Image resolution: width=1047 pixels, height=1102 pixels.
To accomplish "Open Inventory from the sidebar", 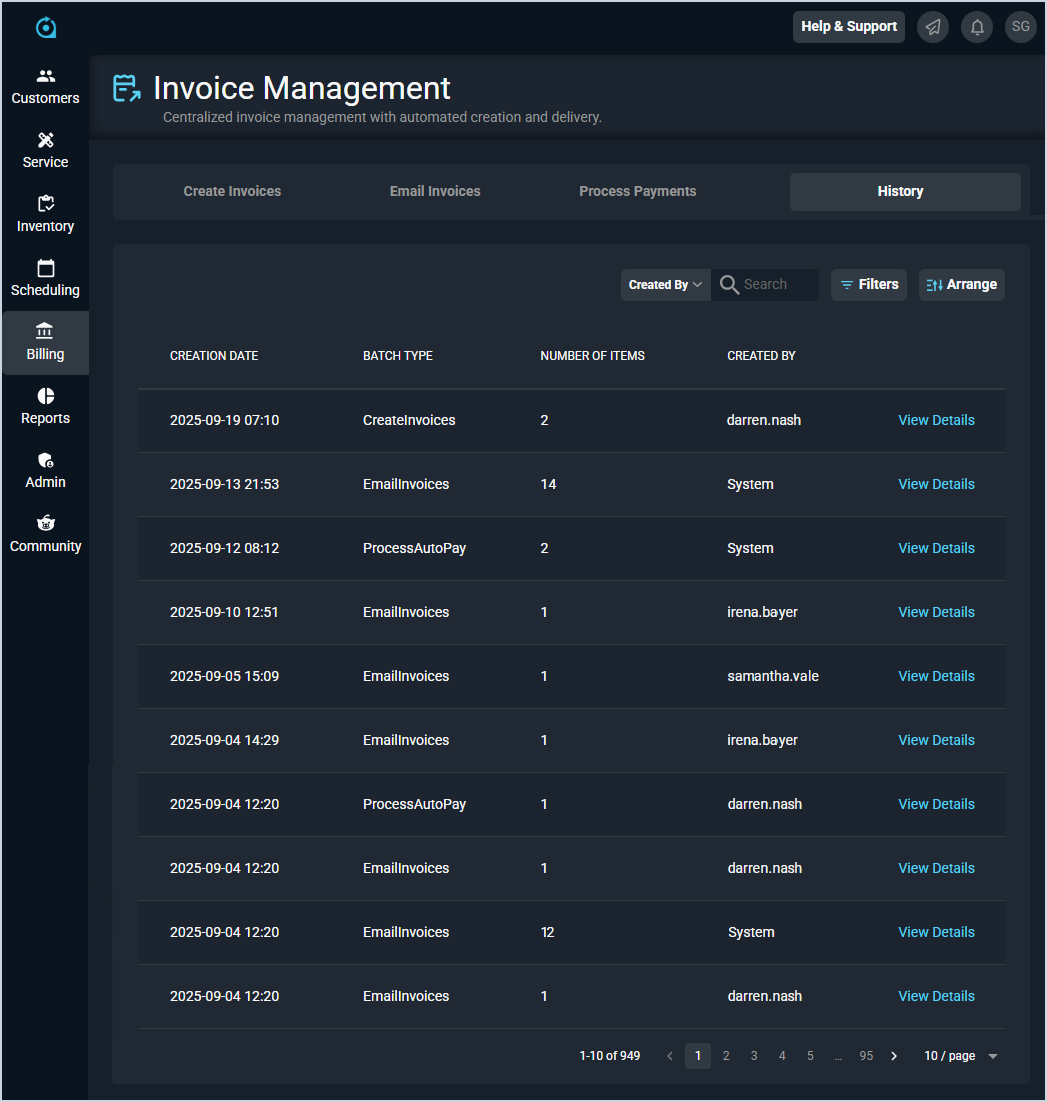I will [45, 214].
